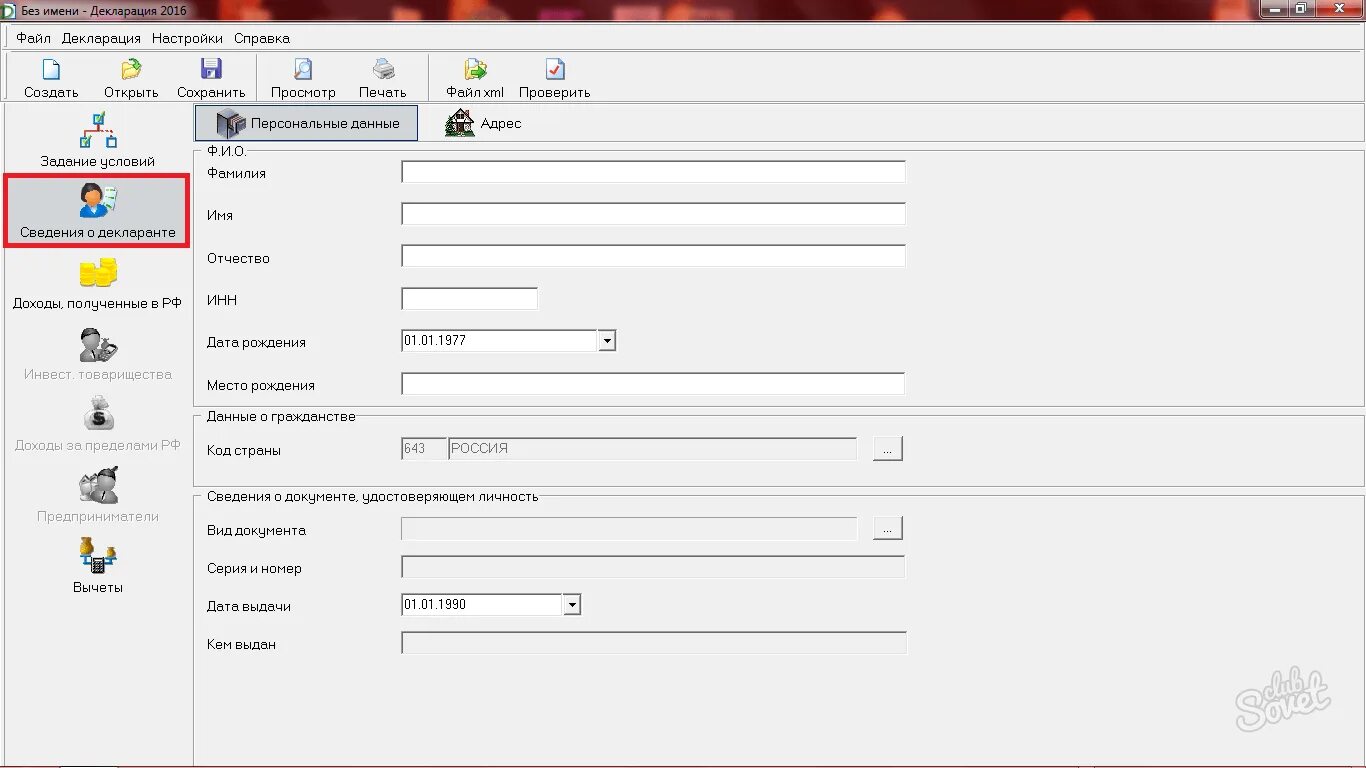
Task: Open the Вычеты deductions section
Action: 97,567
